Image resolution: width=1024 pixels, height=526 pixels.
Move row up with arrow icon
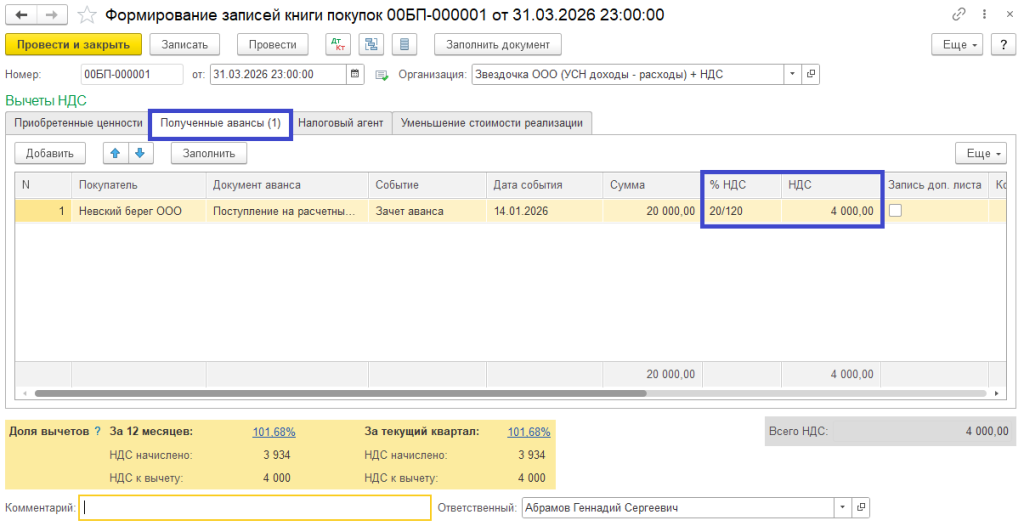(115, 153)
